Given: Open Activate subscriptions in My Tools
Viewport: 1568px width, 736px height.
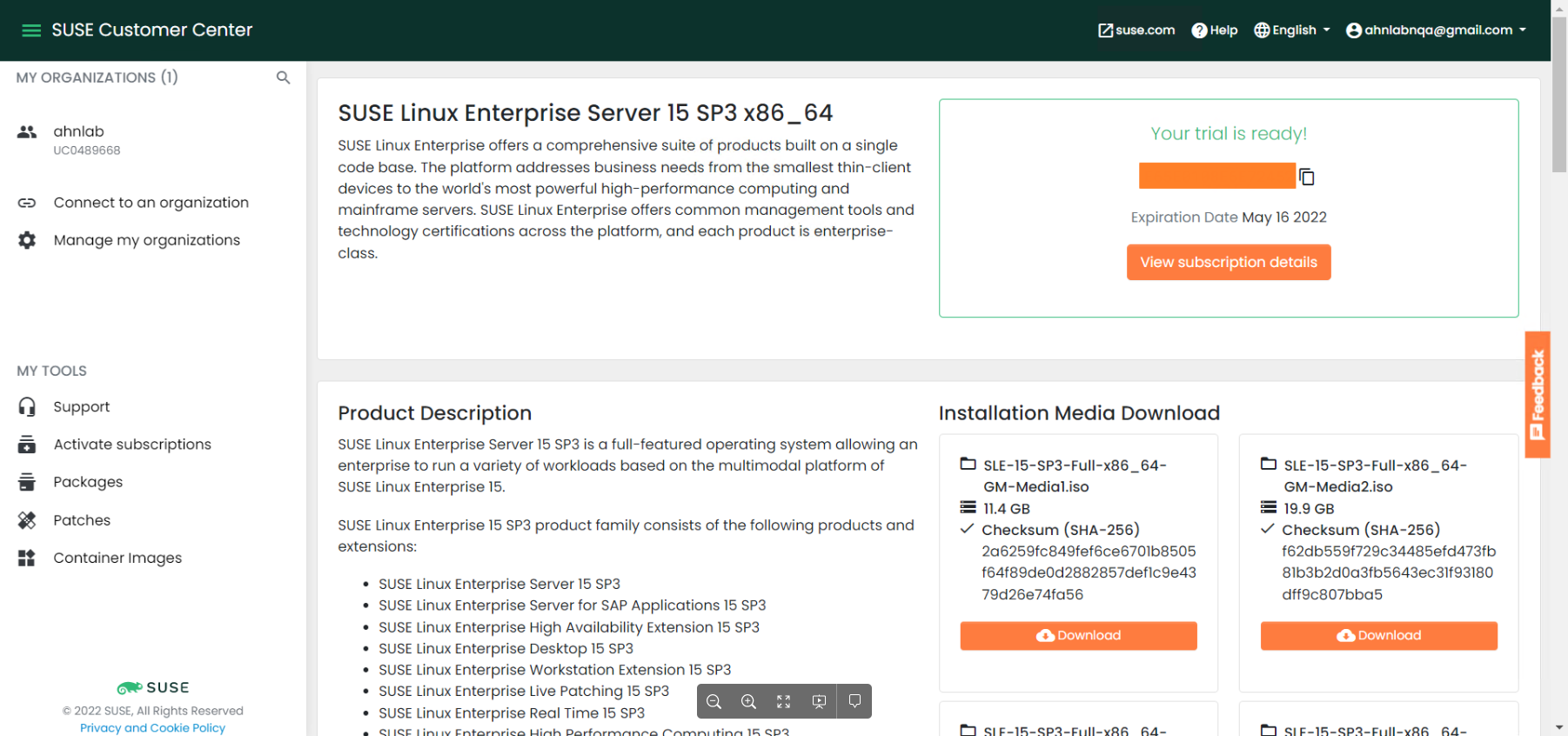Looking at the screenshot, I should [132, 445].
